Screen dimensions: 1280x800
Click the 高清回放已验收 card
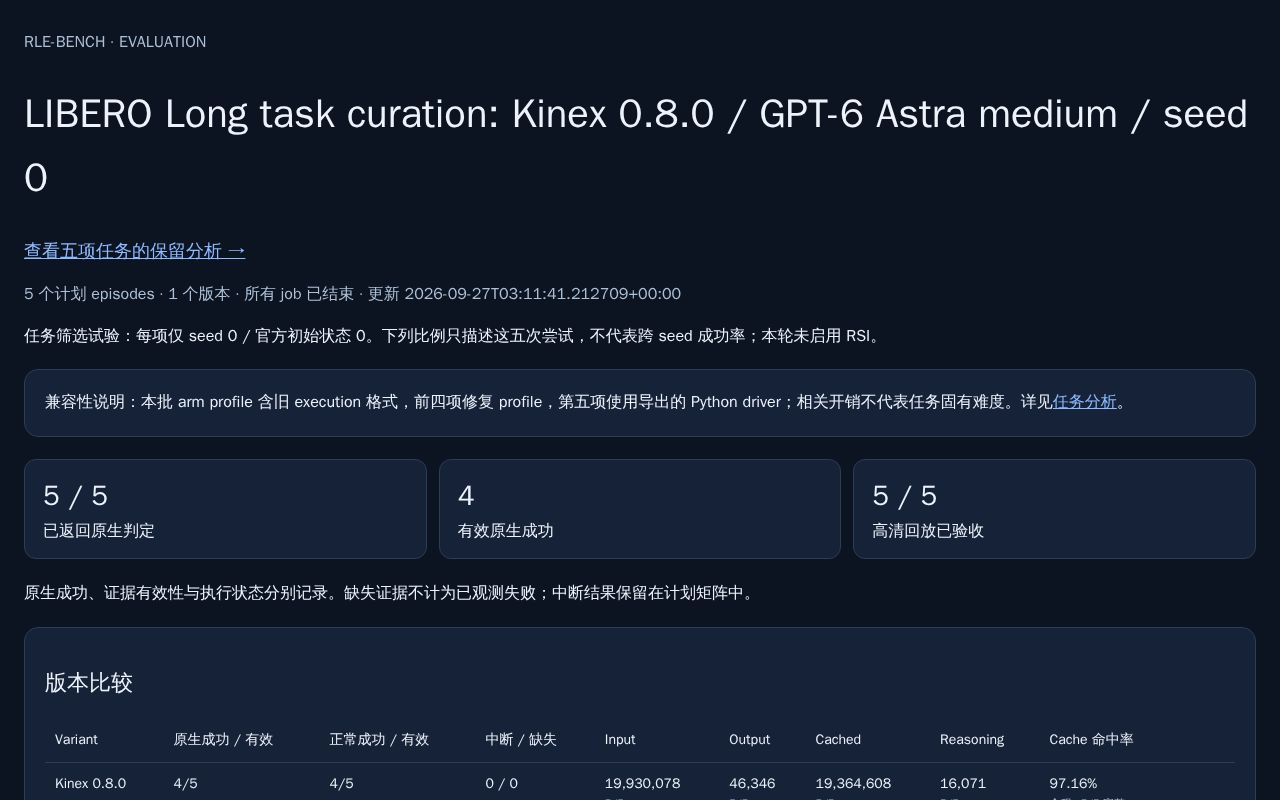1054,509
